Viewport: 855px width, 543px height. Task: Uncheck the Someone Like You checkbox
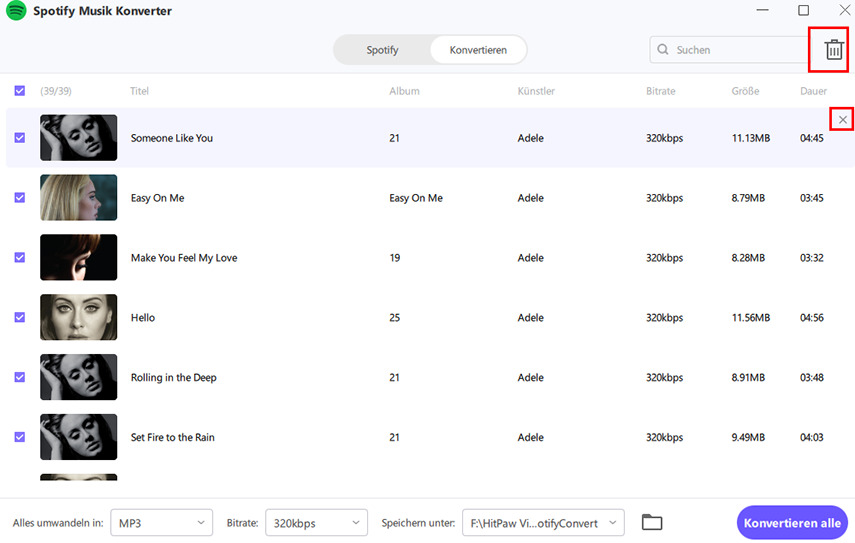pos(20,137)
